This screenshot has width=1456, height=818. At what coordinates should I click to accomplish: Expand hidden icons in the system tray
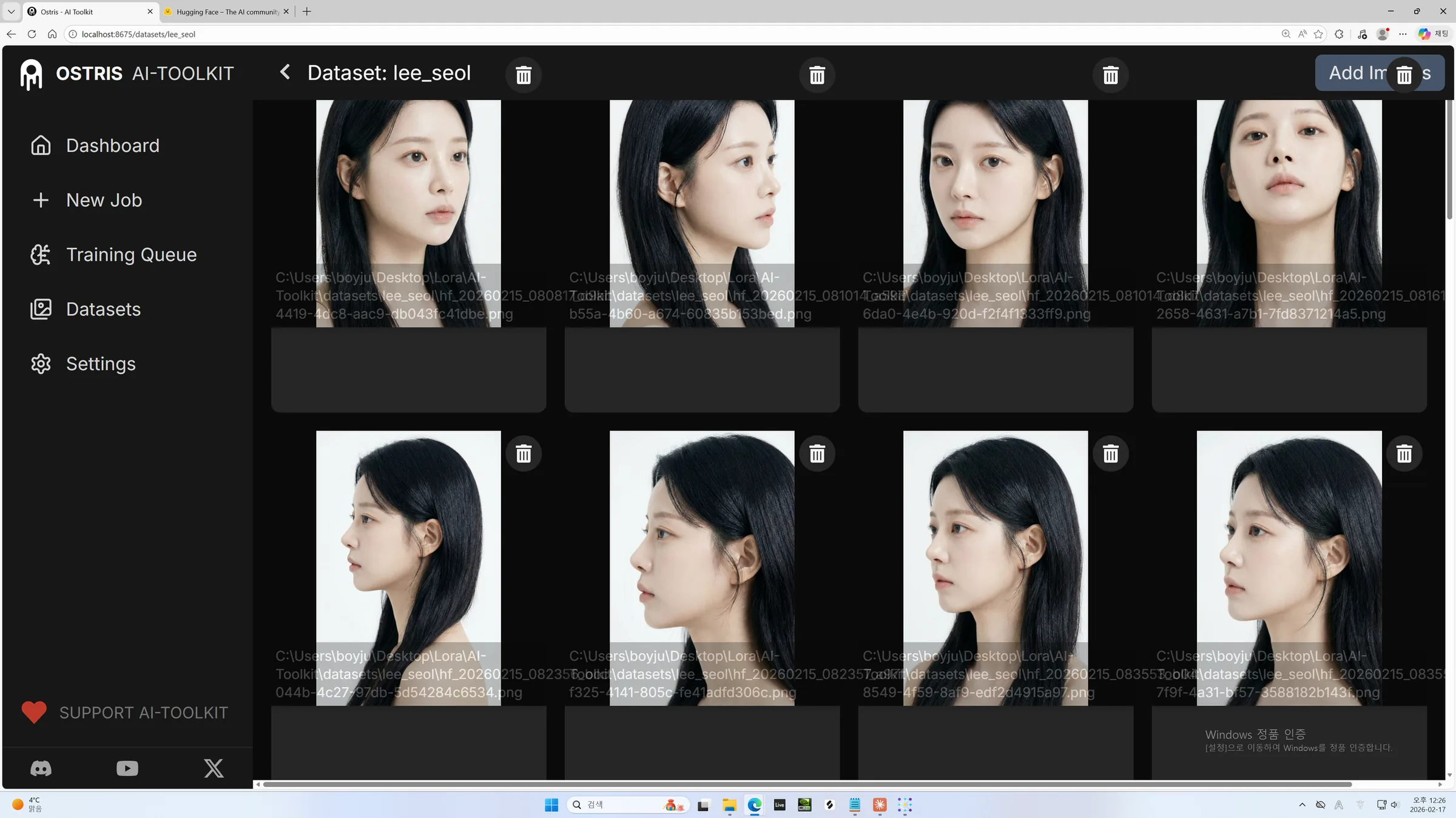[x=1303, y=805]
